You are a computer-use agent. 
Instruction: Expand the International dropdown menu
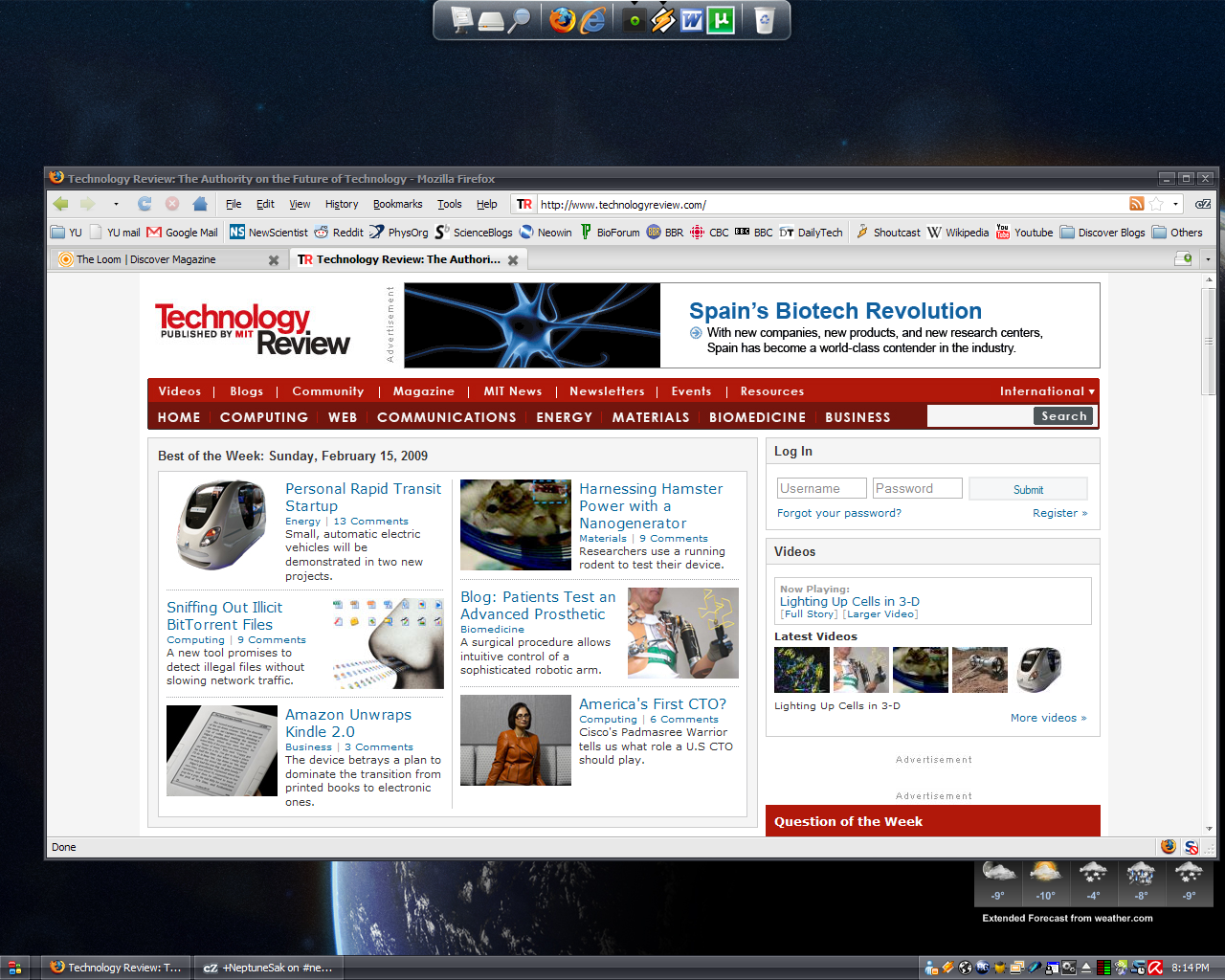coord(1046,391)
